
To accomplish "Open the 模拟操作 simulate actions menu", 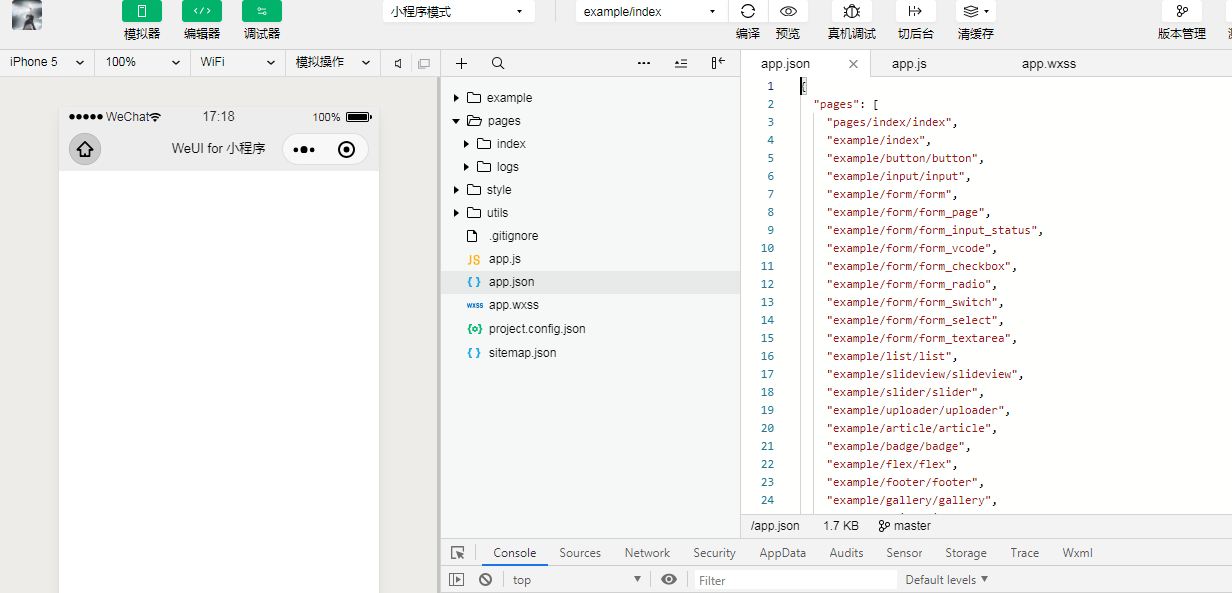I will (332, 62).
